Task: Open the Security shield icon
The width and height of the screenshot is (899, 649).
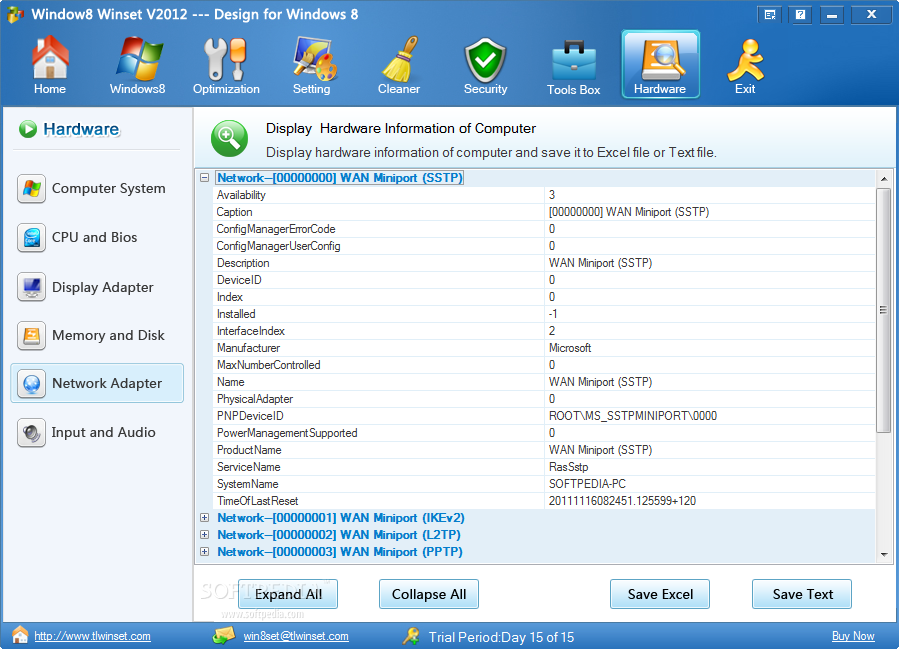Action: pyautogui.click(x=485, y=60)
